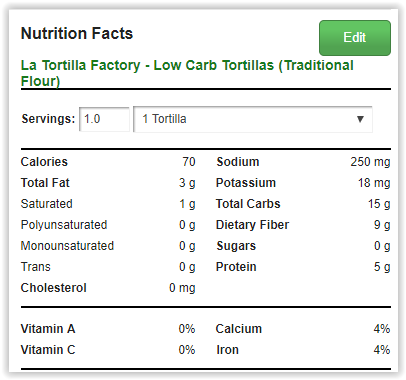Click the Protein label

point(236,267)
